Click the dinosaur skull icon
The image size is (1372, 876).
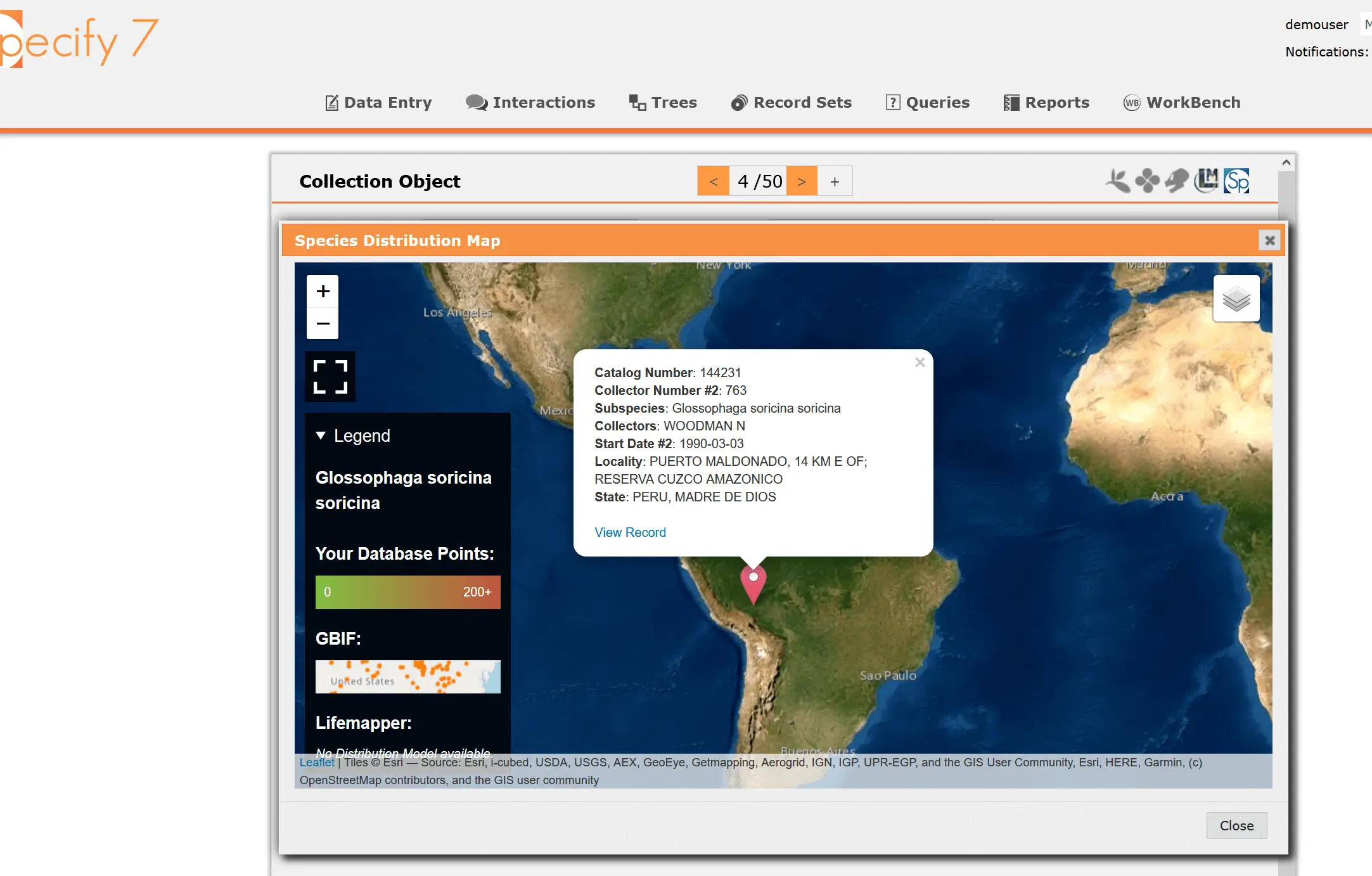tap(1177, 181)
